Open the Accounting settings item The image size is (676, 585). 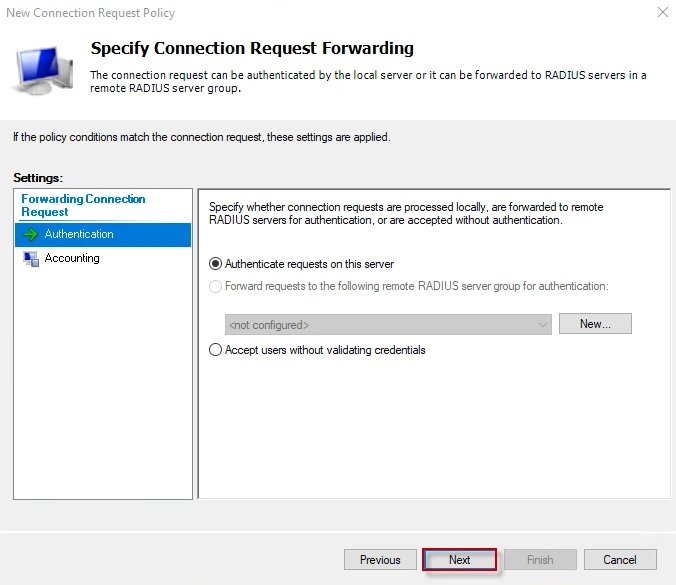(x=72, y=258)
